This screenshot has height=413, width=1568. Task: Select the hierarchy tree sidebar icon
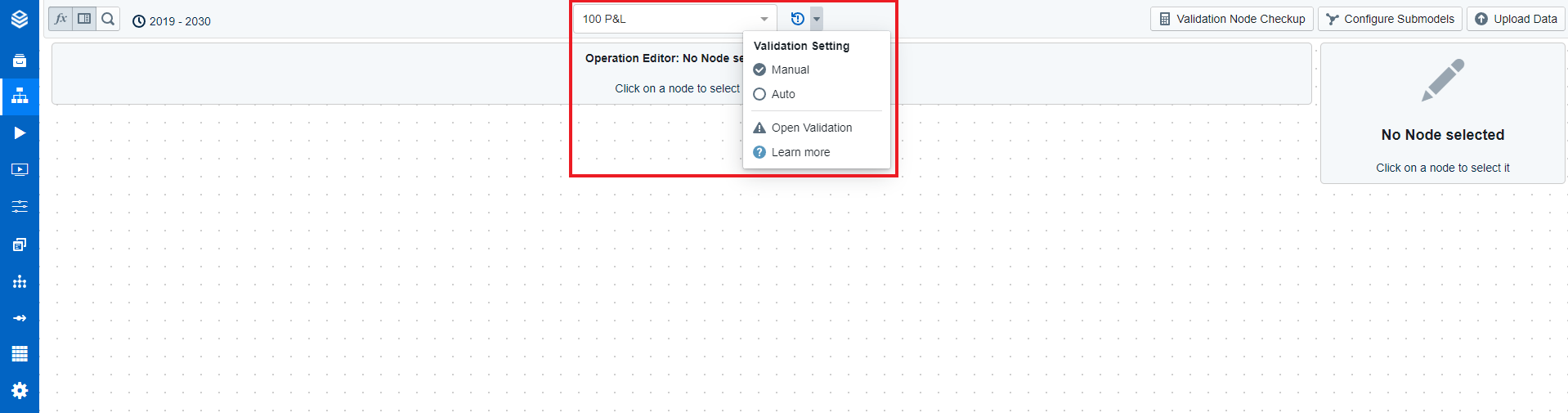pos(20,97)
